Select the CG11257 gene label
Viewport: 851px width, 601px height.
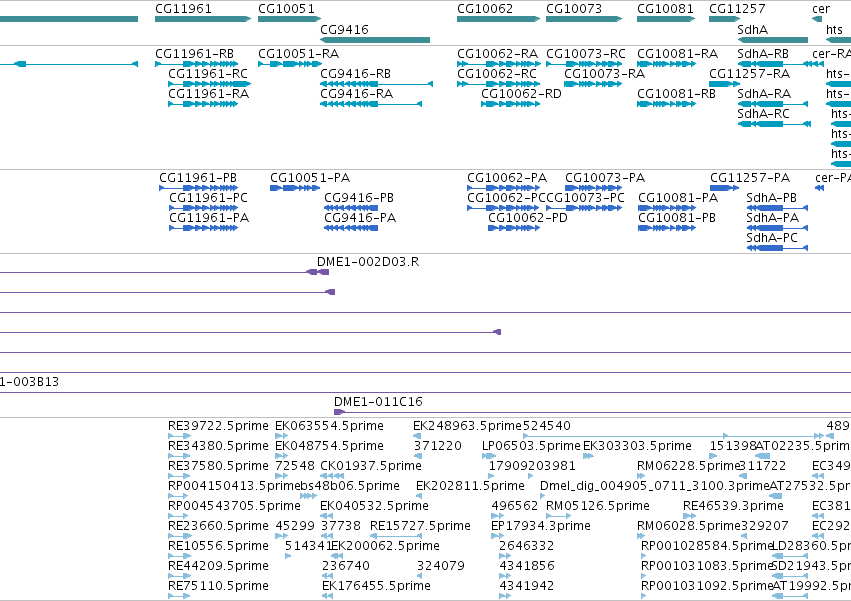[737, 9]
